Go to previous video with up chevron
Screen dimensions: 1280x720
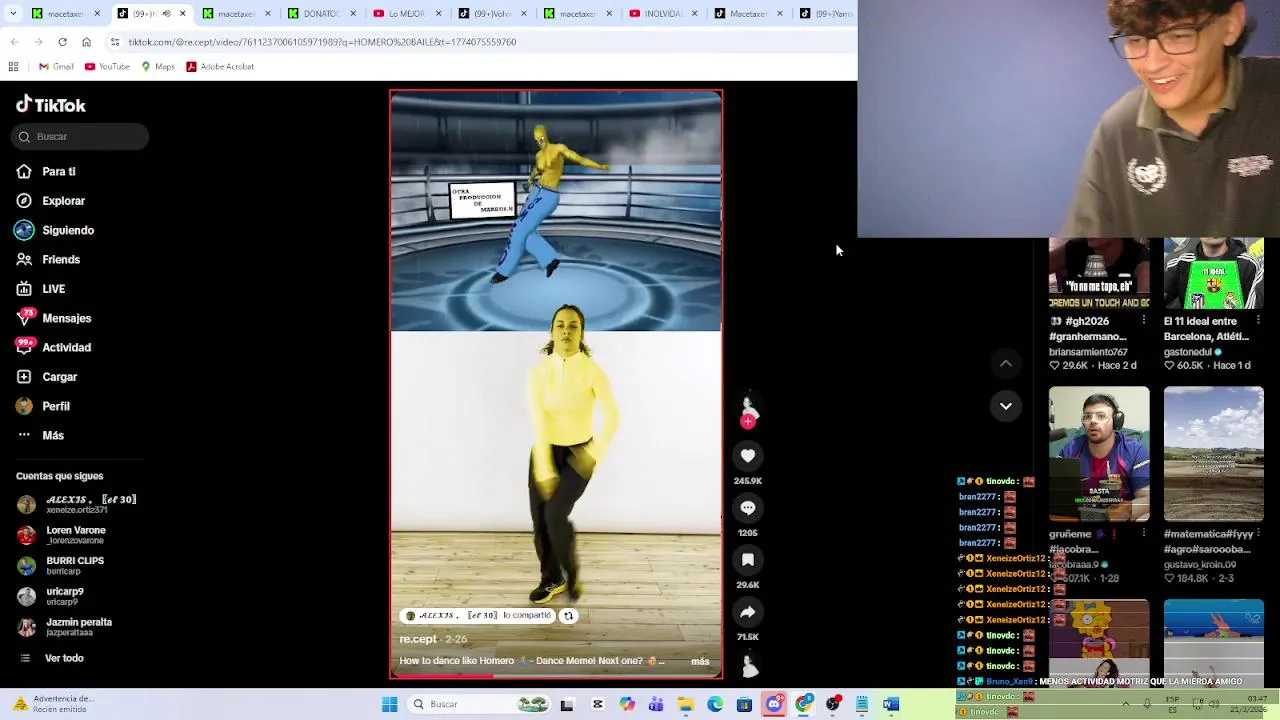coord(1006,364)
